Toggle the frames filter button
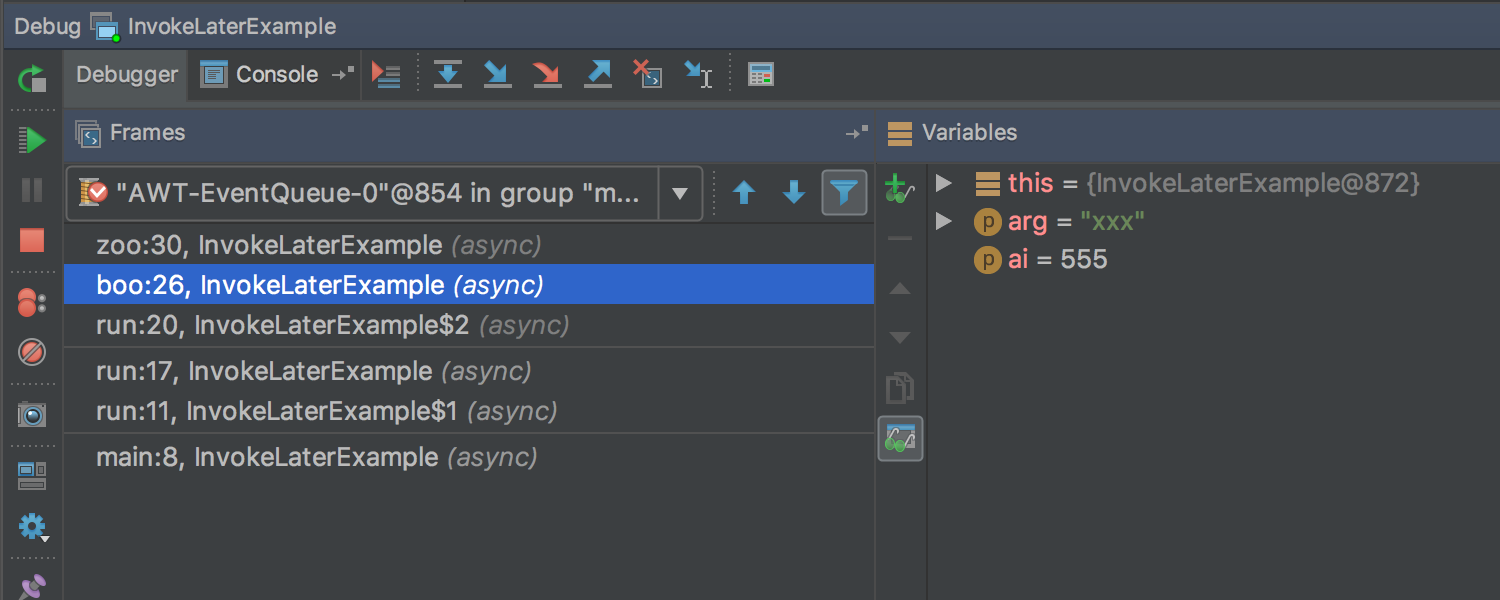1500x600 pixels. pos(844,193)
